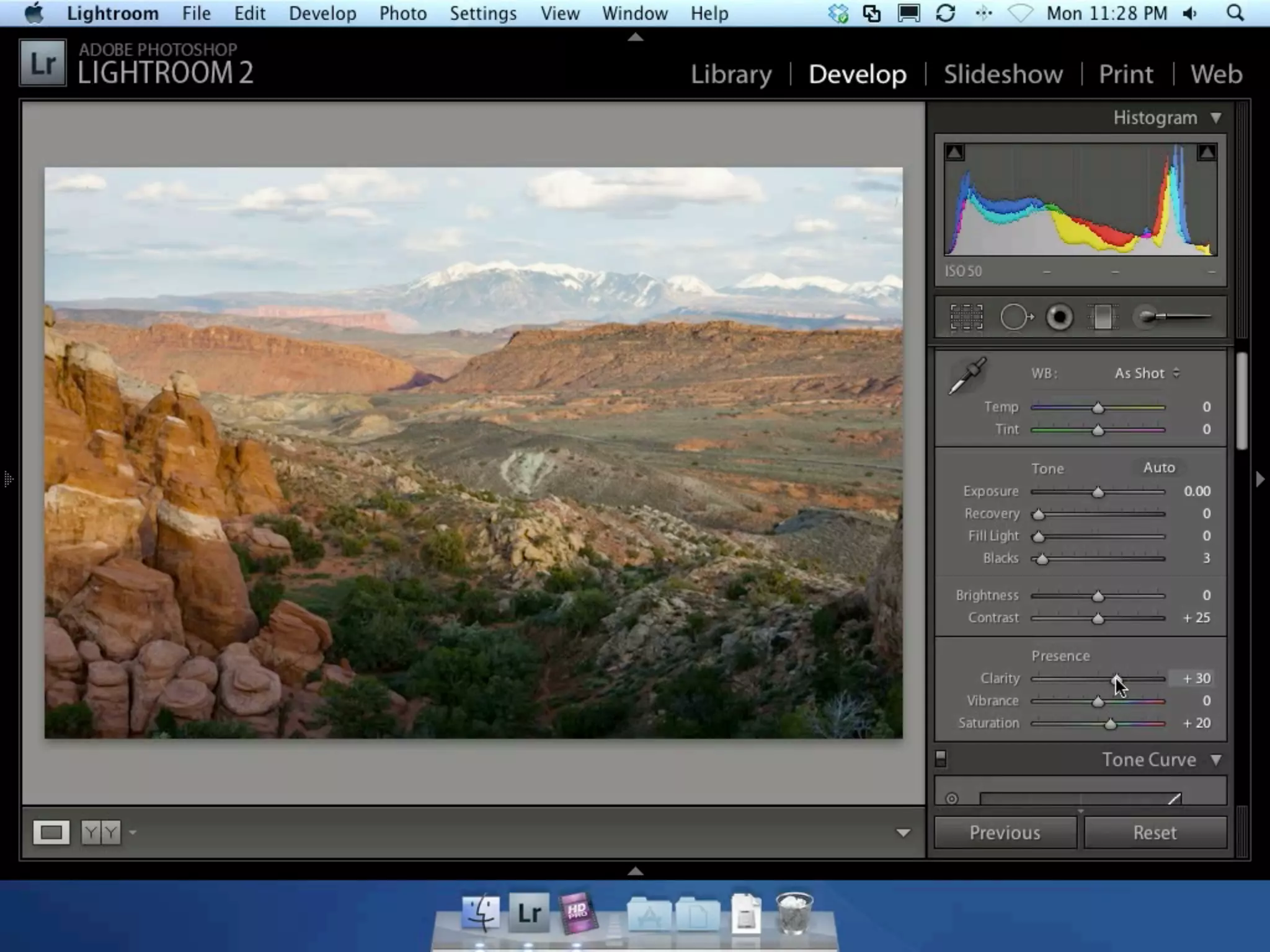Click the Saturation slider handle

(x=1110, y=724)
